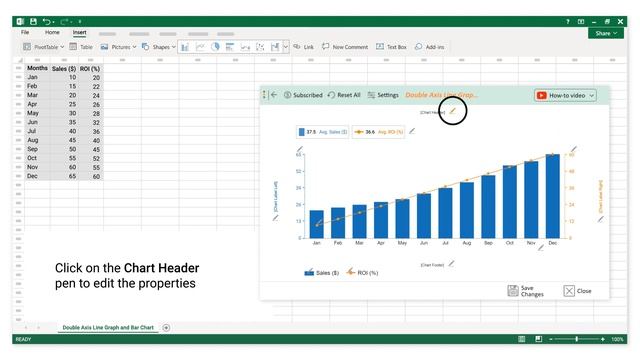Expand the chart gallery dropdown arrow
Screen dimensions: 640x360
[x=286, y=47]
